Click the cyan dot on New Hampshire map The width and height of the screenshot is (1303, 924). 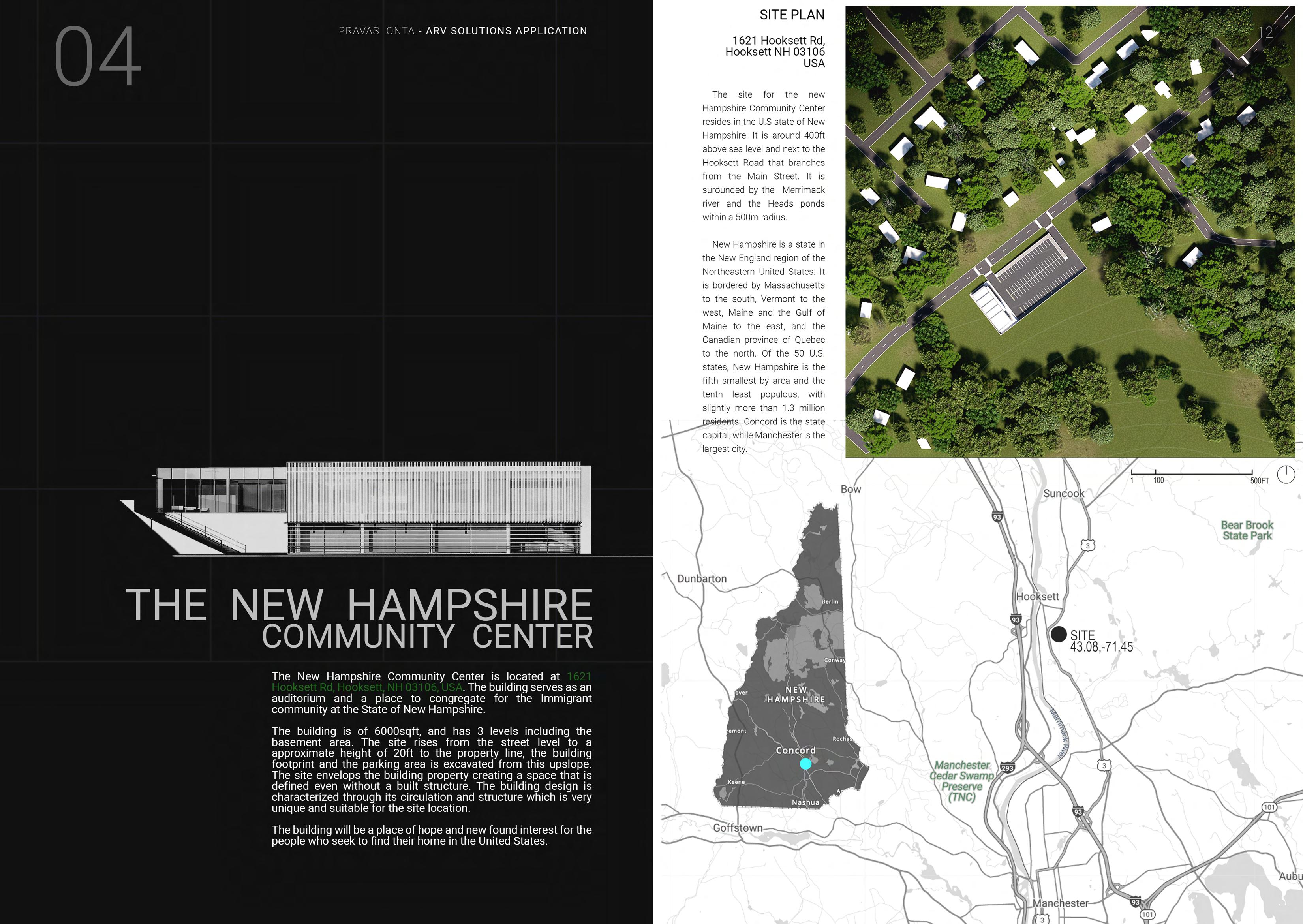pyautogui.click(x=805, y=764)
